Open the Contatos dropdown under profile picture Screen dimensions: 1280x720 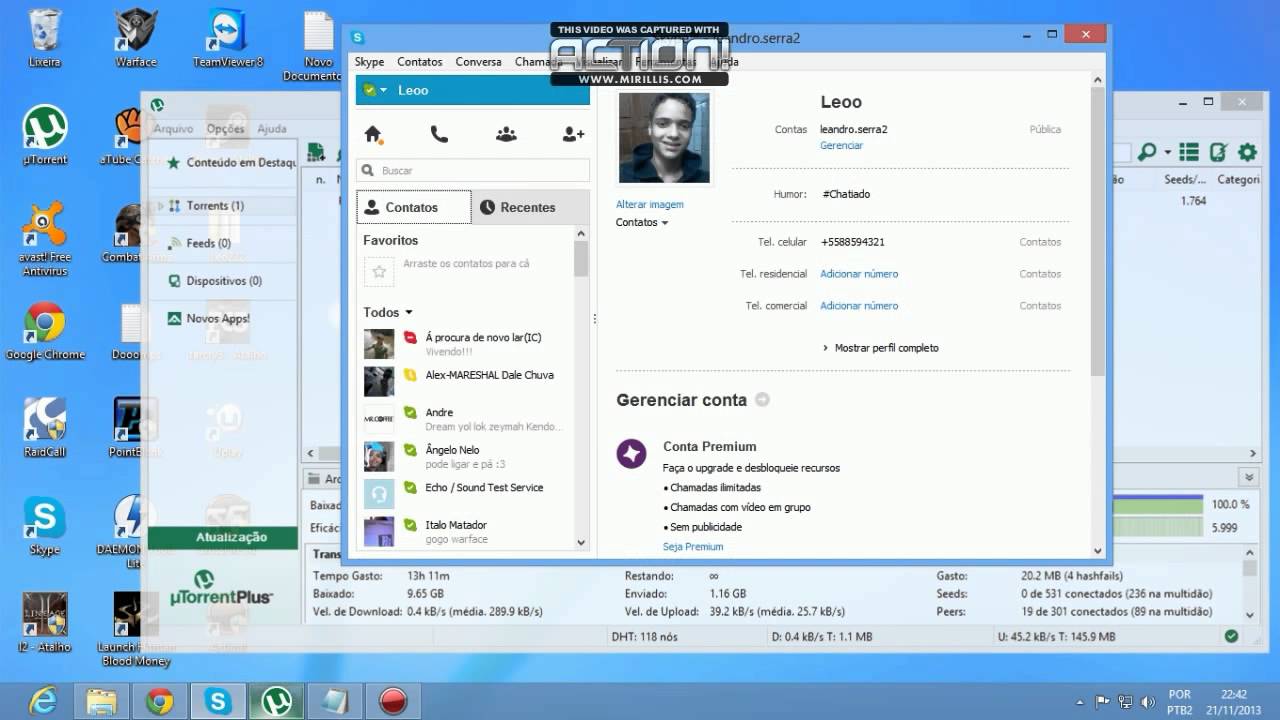pos(642,222)
